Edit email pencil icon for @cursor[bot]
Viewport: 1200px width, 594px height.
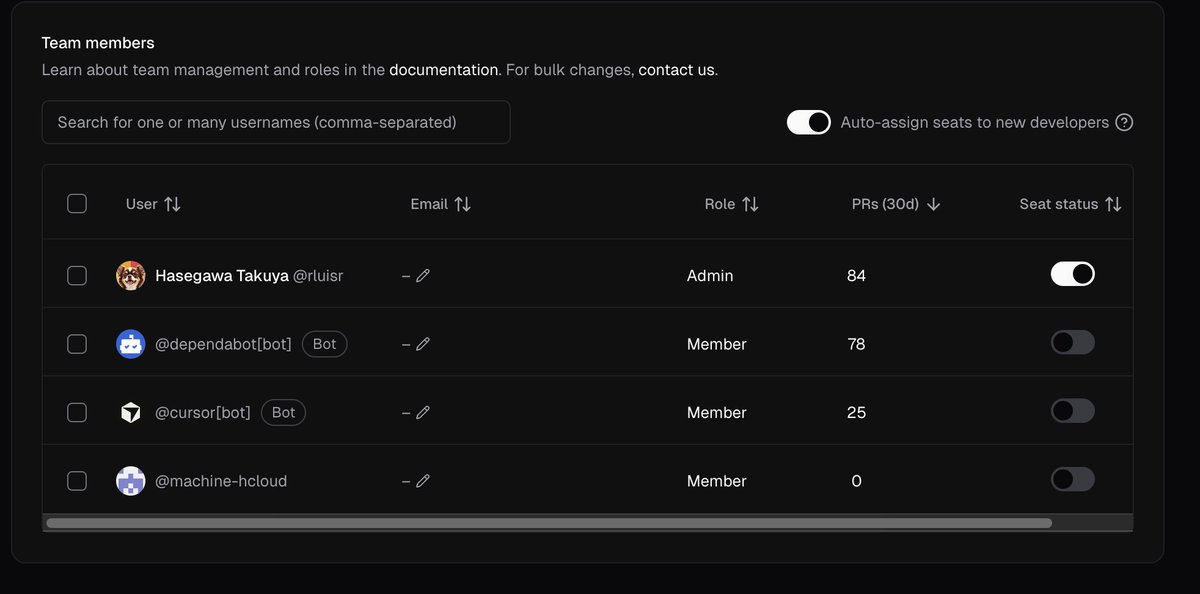(423, 412)
